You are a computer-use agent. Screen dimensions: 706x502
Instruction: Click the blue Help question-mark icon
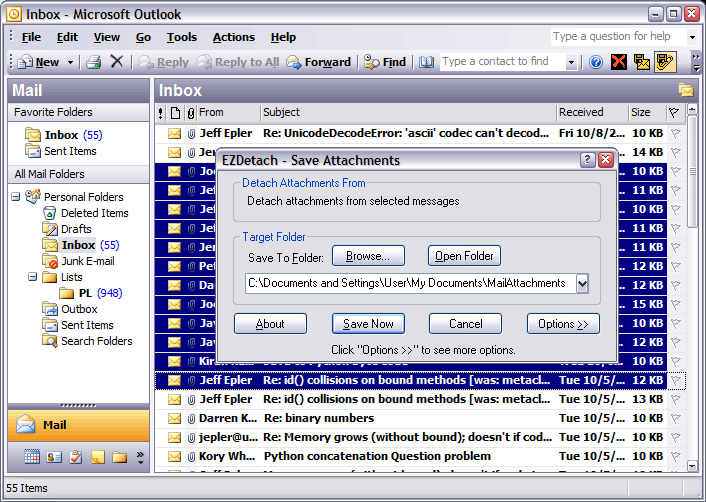tap(596, 62)
